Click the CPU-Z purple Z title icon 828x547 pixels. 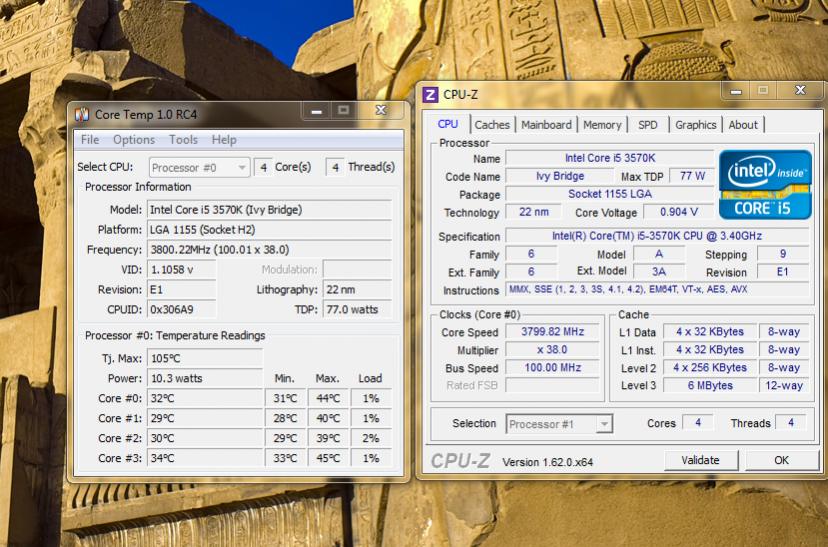430,95
